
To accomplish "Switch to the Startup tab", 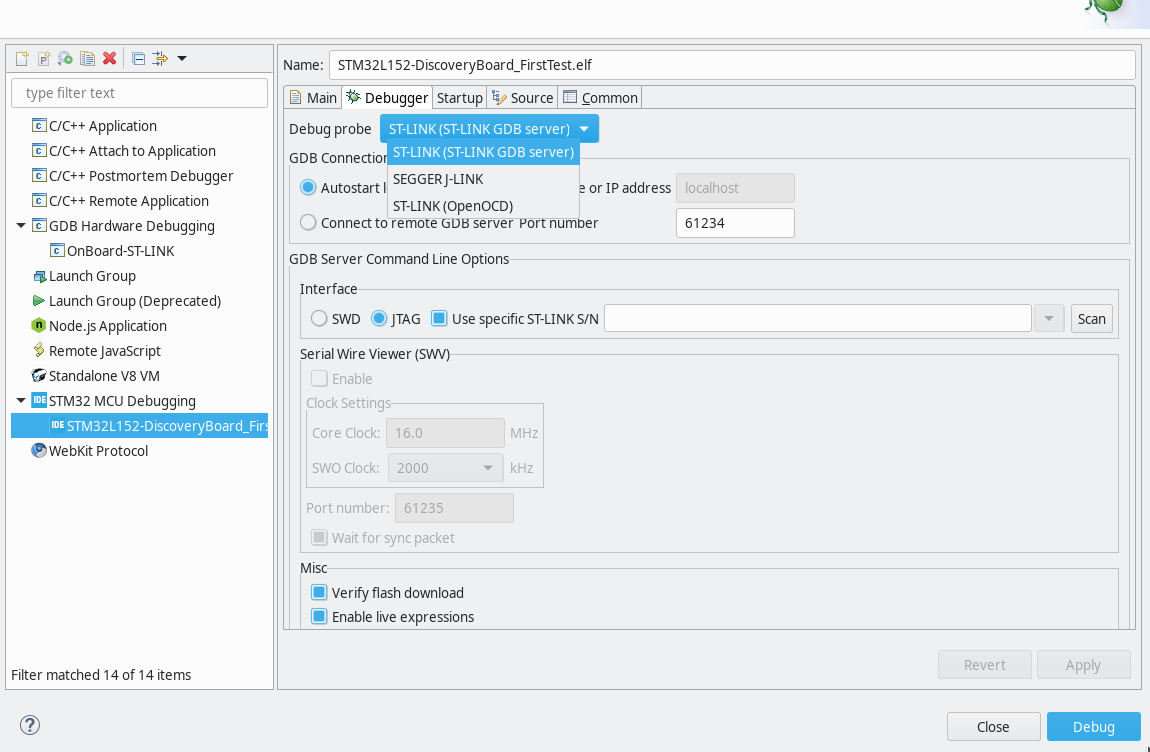I will 460,98.
